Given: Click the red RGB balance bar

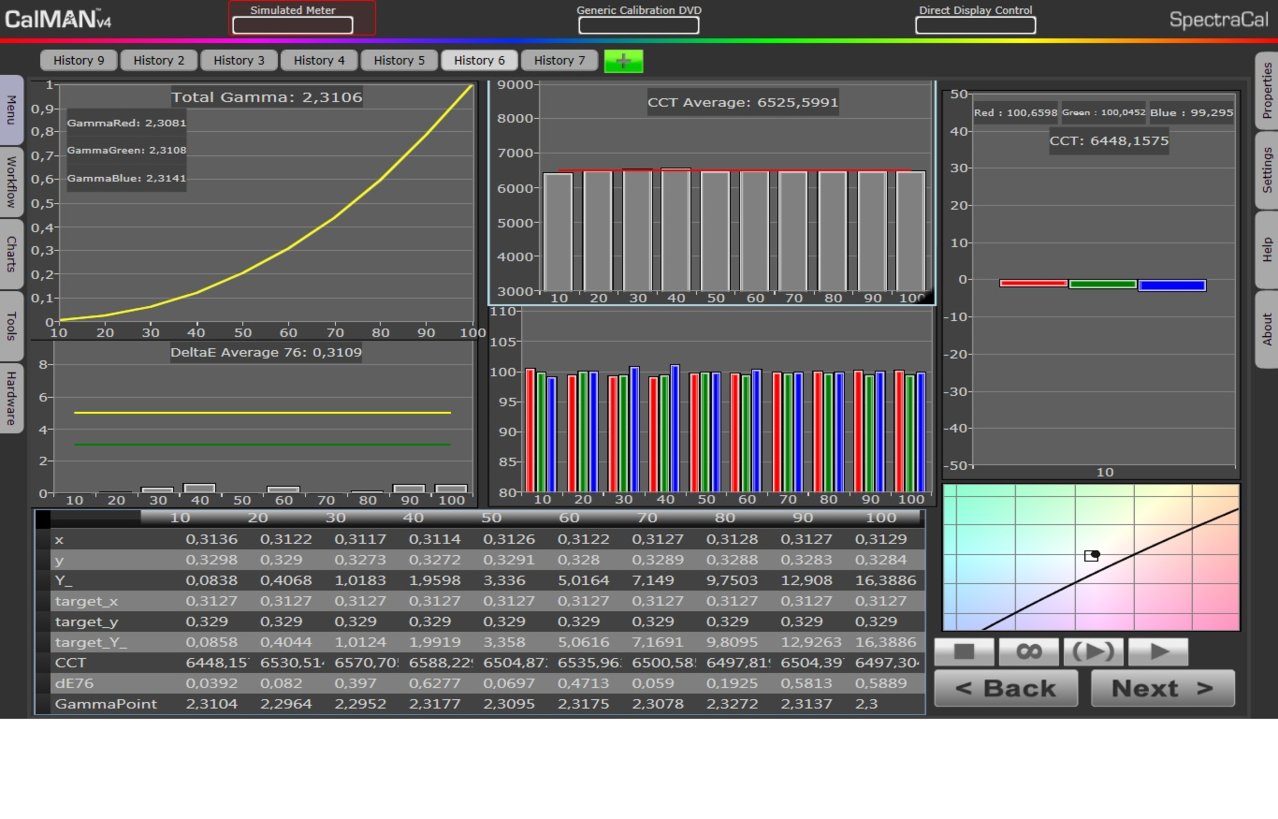Looking at the screenshot, I should pyautogui.click(x=1034, y=283).
